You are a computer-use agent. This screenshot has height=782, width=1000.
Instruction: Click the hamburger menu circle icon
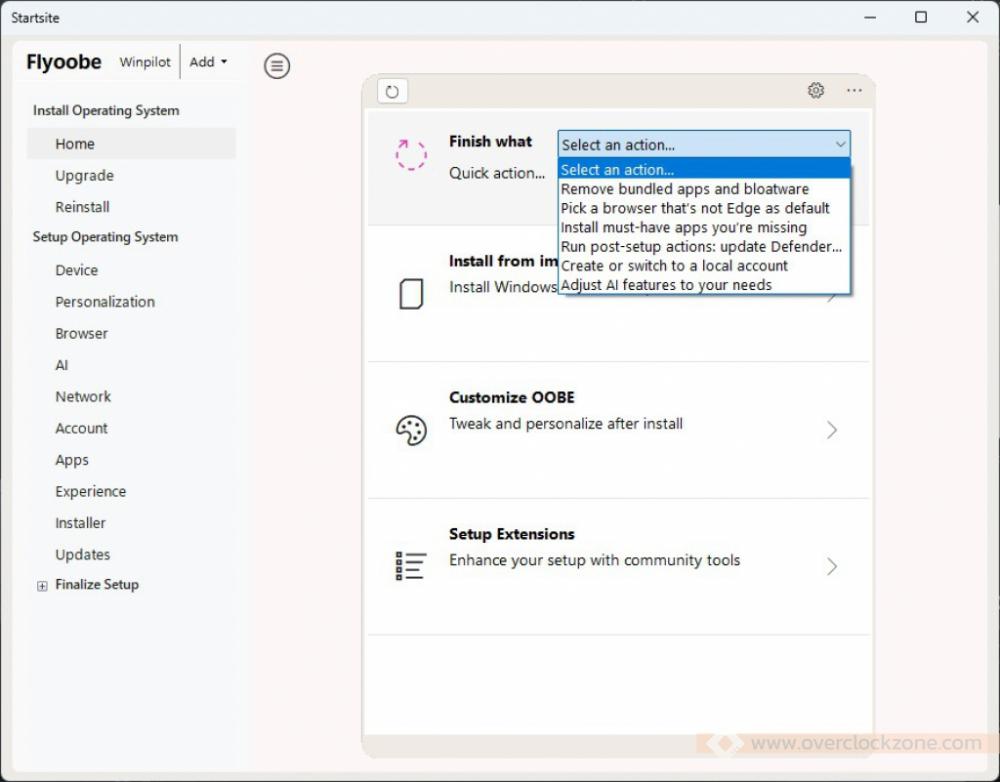pyautogui.click(x=277, y=66)
